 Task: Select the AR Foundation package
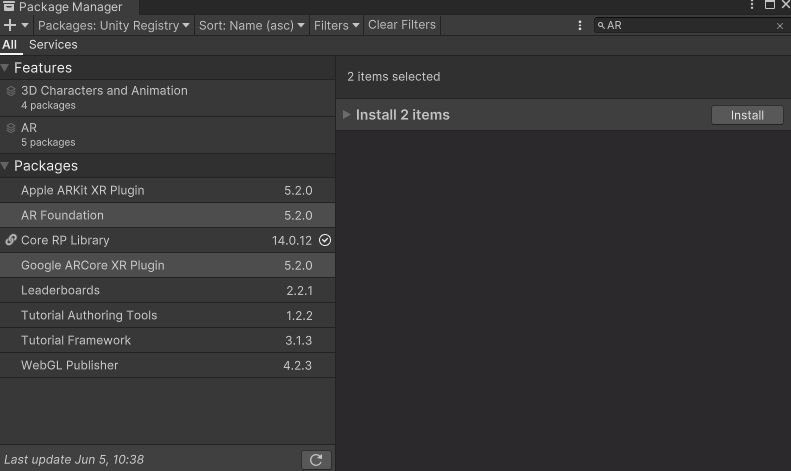[x=167, y=215]
